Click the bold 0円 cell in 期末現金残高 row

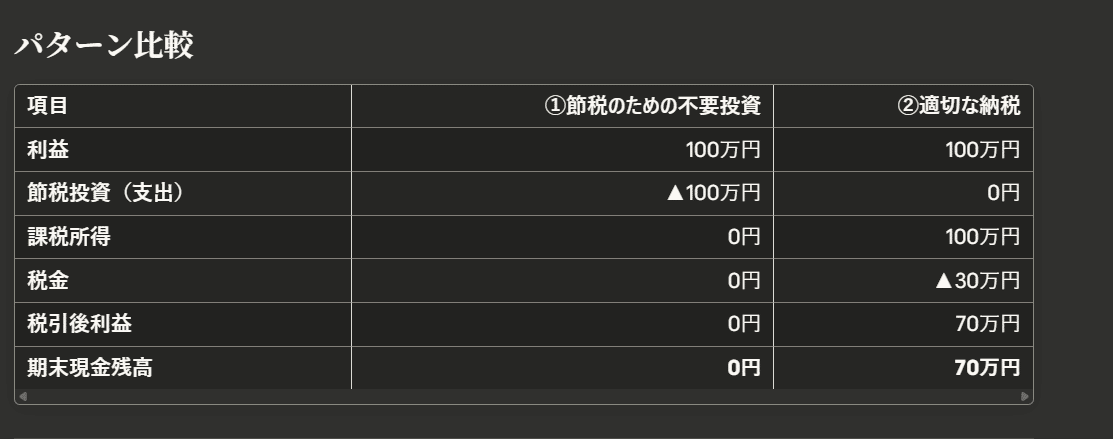(744, 368)
